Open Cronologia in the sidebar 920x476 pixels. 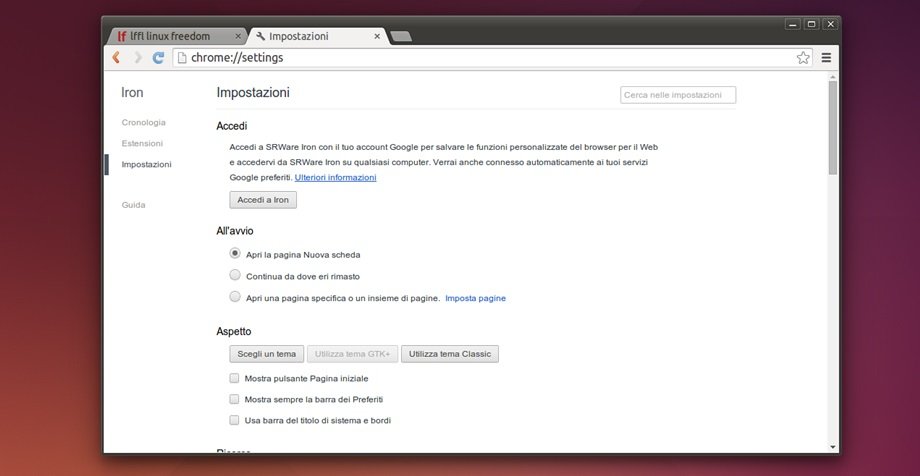click(143, 123)
